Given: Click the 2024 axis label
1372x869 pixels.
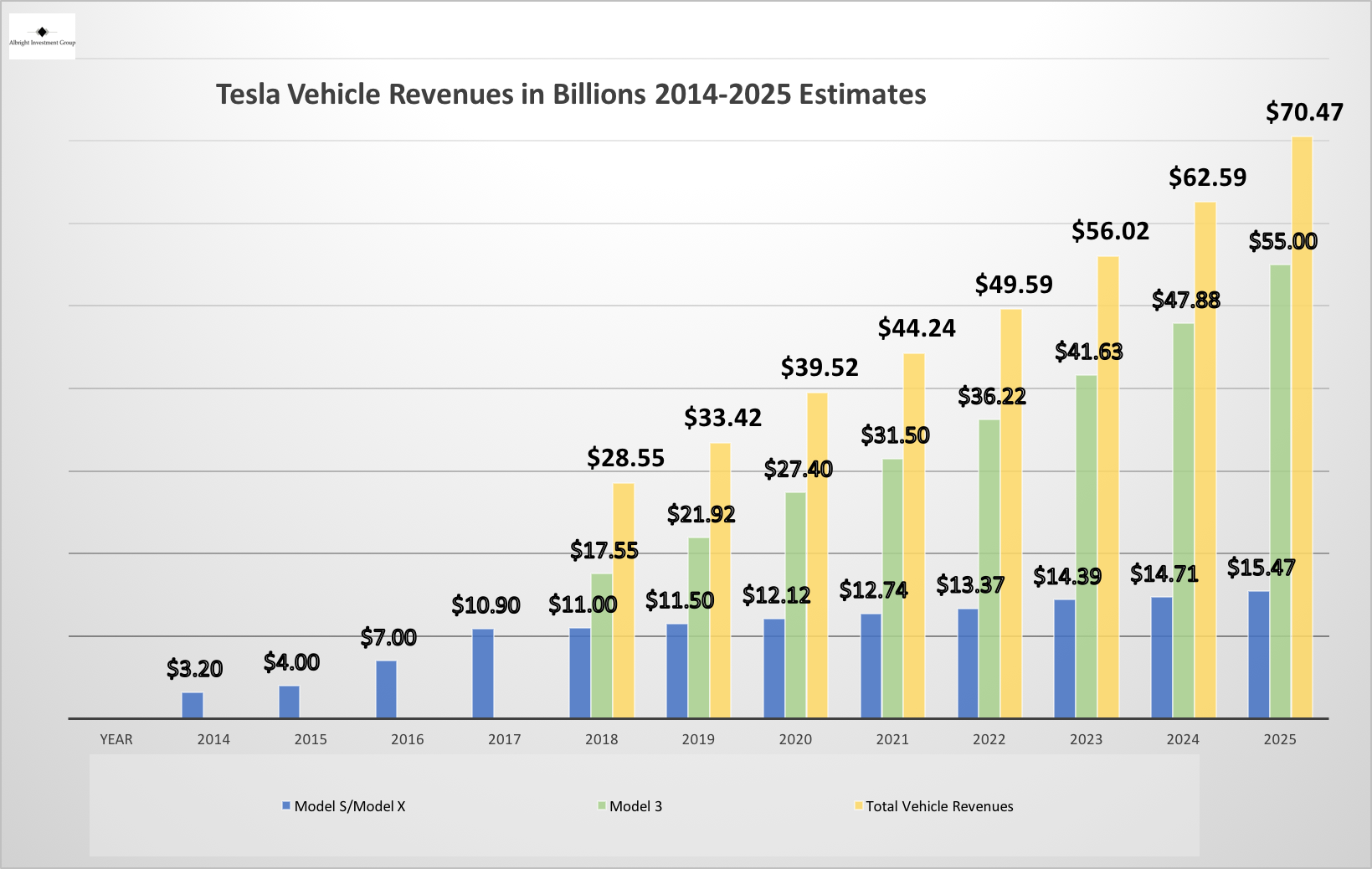Looking at the screenshot, I should point(1183,739).
